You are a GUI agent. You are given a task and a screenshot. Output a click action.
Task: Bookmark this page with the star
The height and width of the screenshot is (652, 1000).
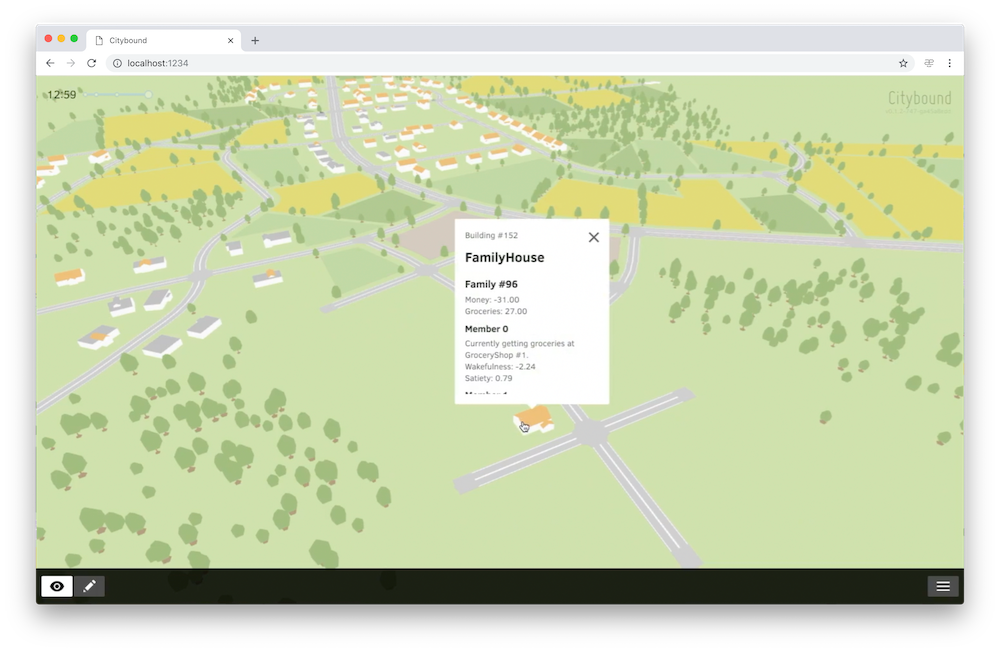[x=903, y=63]
